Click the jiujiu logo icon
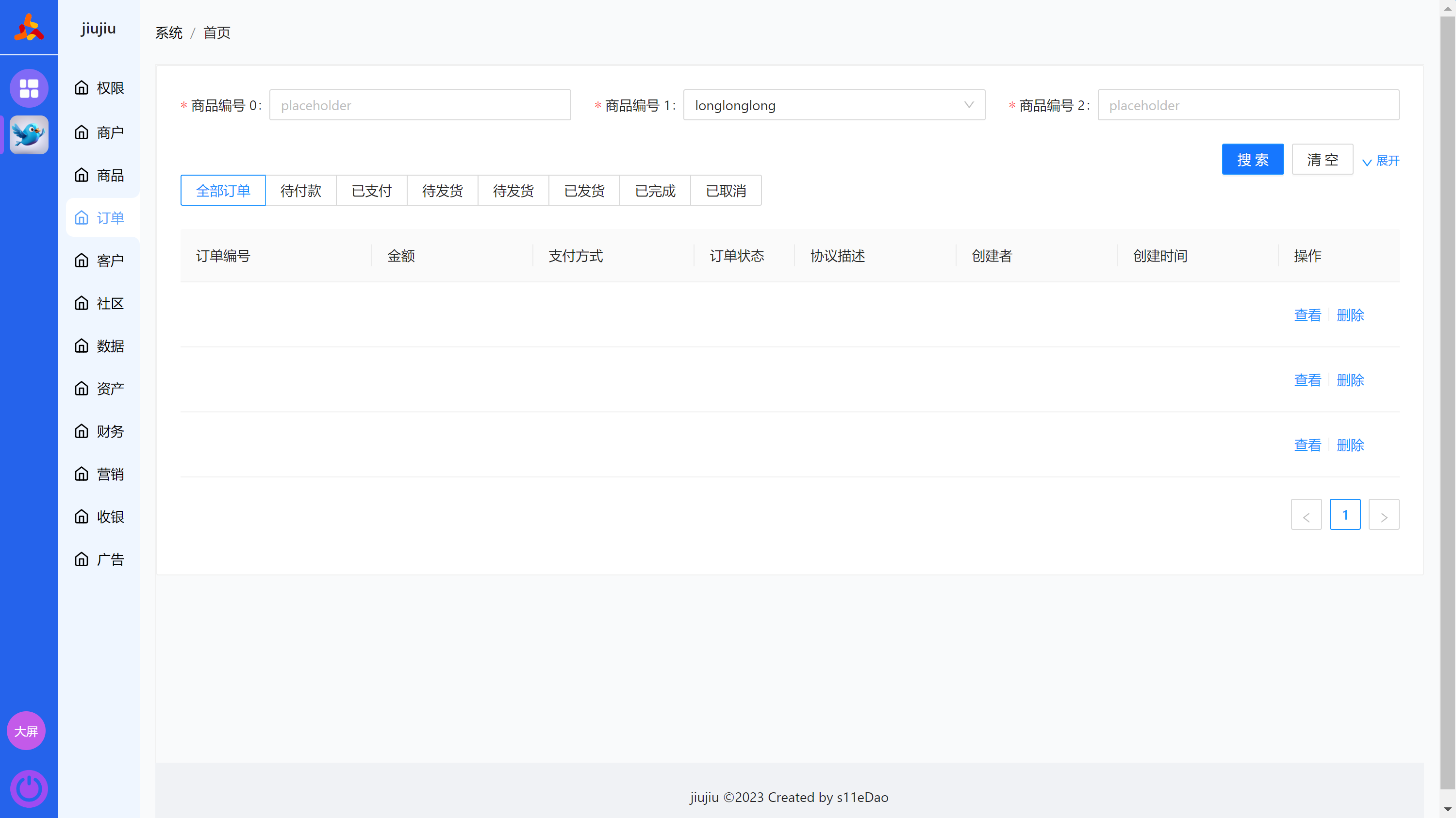The width and height of the screenshot is (1456, 818). (29, 27)
